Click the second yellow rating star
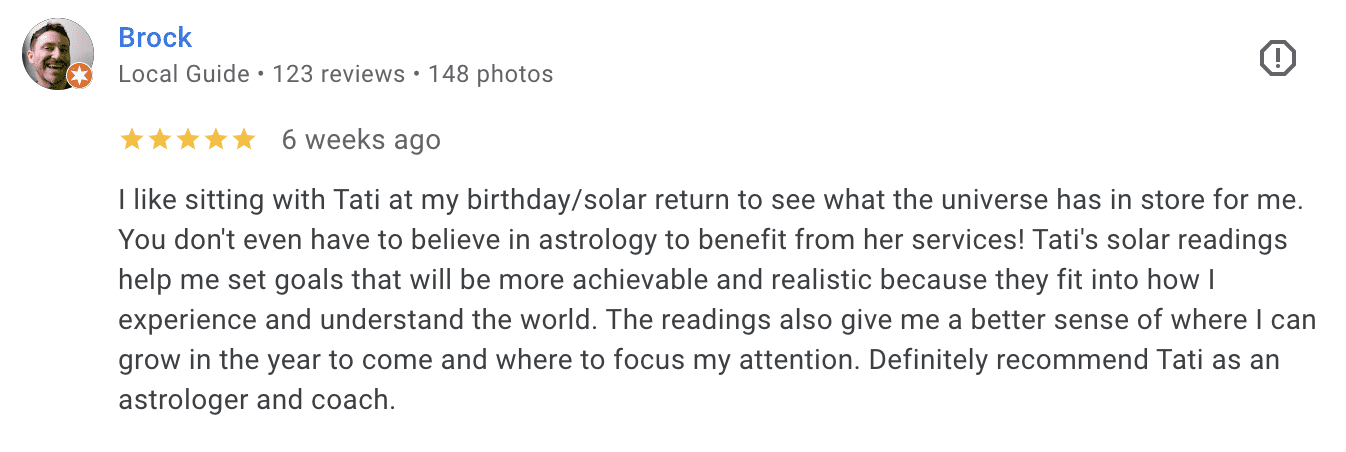The height and width of the screenshot is (452, 1346). click(159, 140)
